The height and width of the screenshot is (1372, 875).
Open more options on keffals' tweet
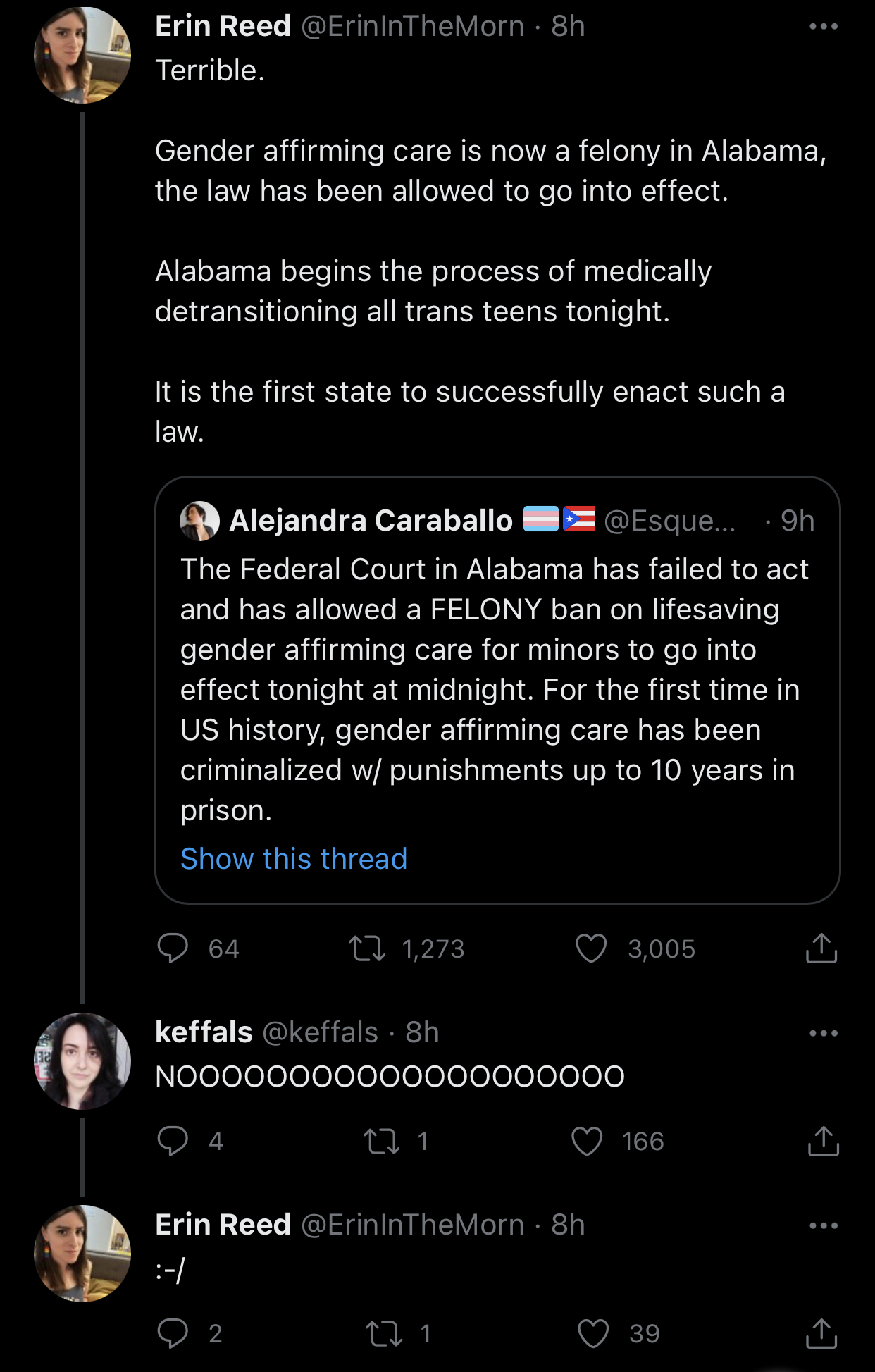coord(823,1033)
